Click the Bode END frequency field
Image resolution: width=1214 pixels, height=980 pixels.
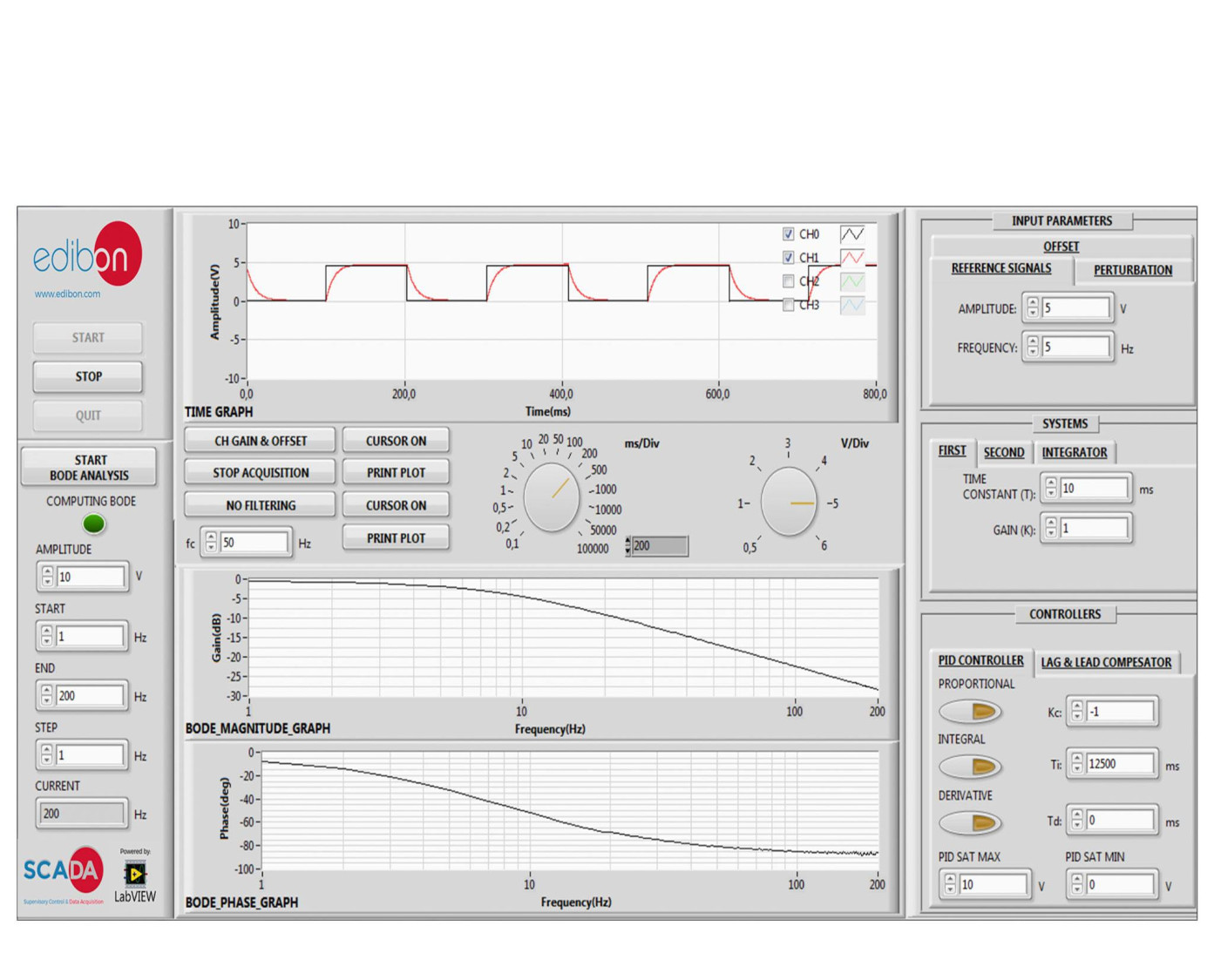click(91, 695)
